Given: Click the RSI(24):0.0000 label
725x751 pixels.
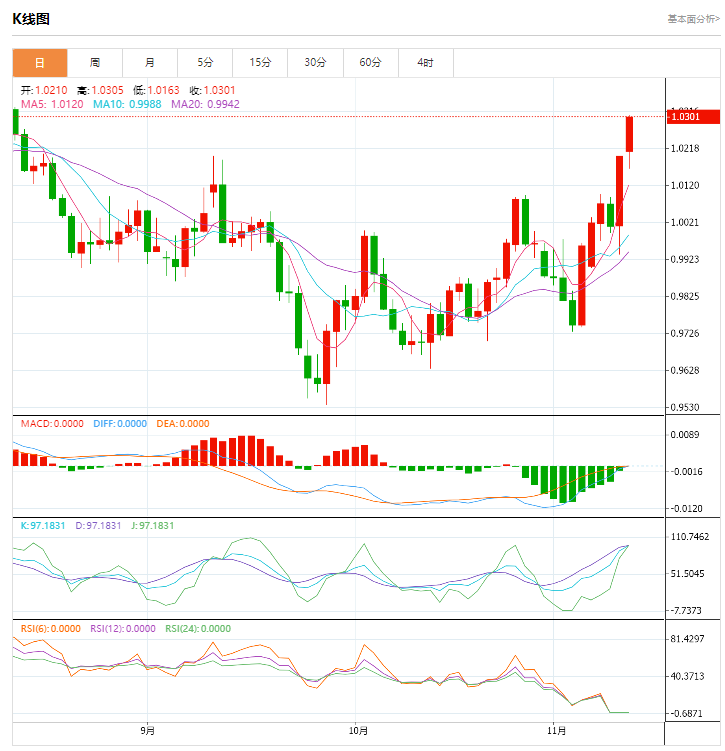Looking at the screenshot, I should pos(198,628).
